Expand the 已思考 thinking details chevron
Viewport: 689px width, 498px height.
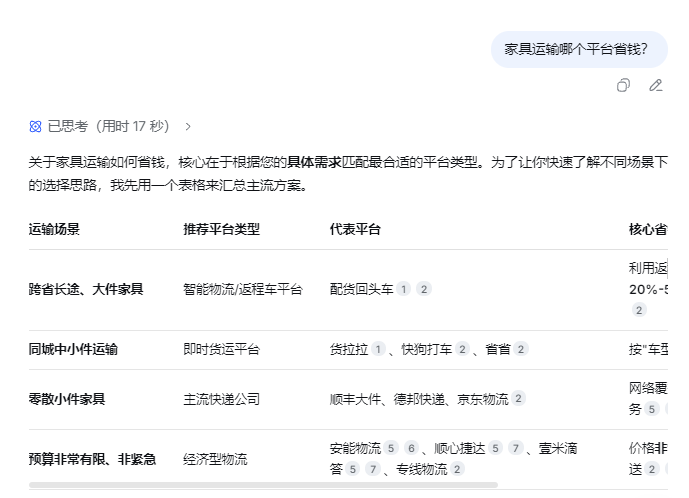tap(188, 127)
